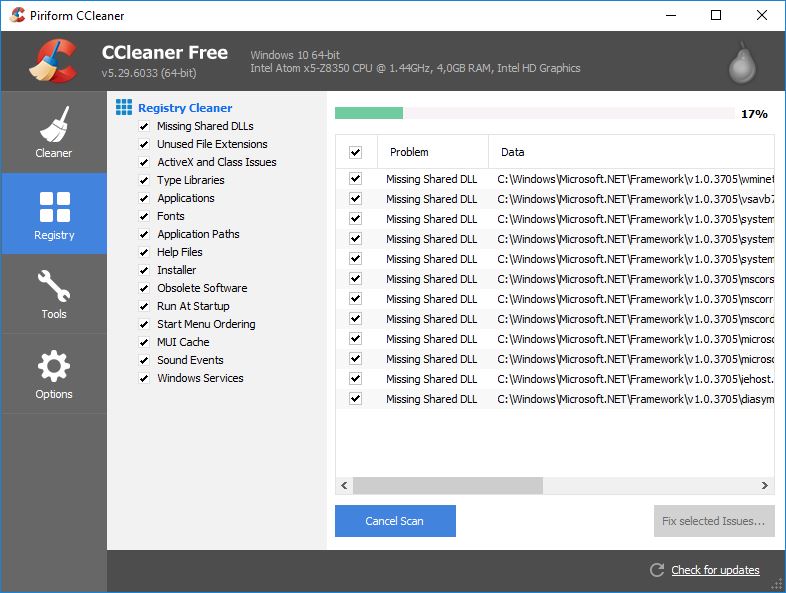The width and height of the screenshot is (786, 593).
Task: Sort results by Problem column header
Action: pos(433,152)
